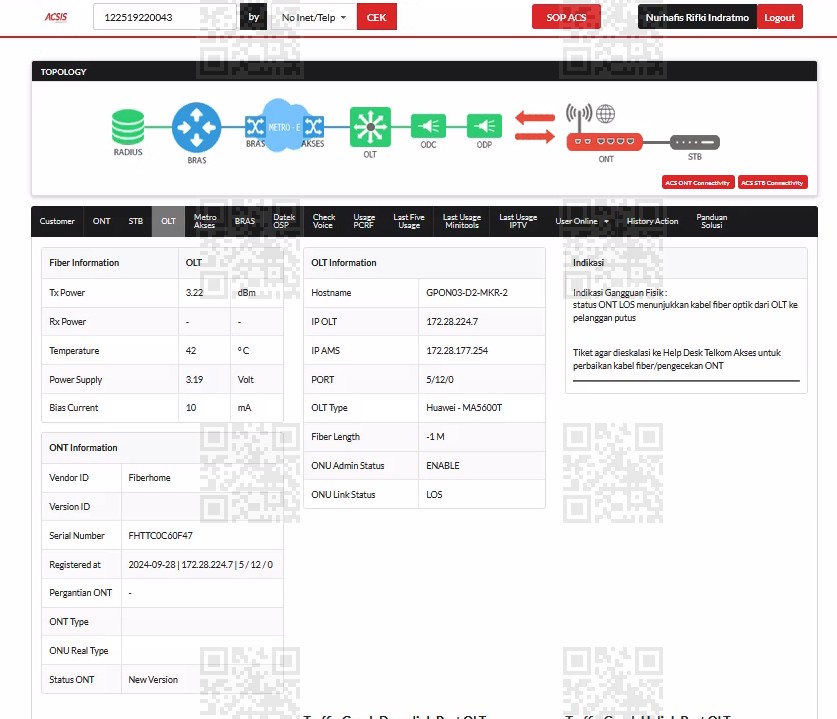Expand the User Online dropdown menu
Image resolution: width=837 pixels, height=719 pixels.
(582, 221)
